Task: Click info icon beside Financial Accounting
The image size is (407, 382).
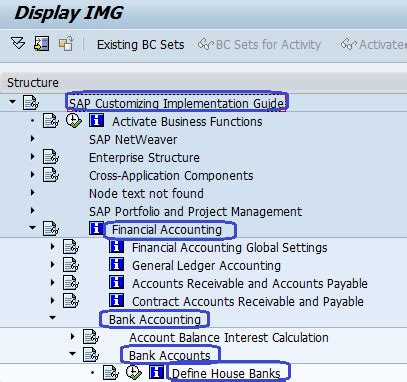Action: (96, 228)
